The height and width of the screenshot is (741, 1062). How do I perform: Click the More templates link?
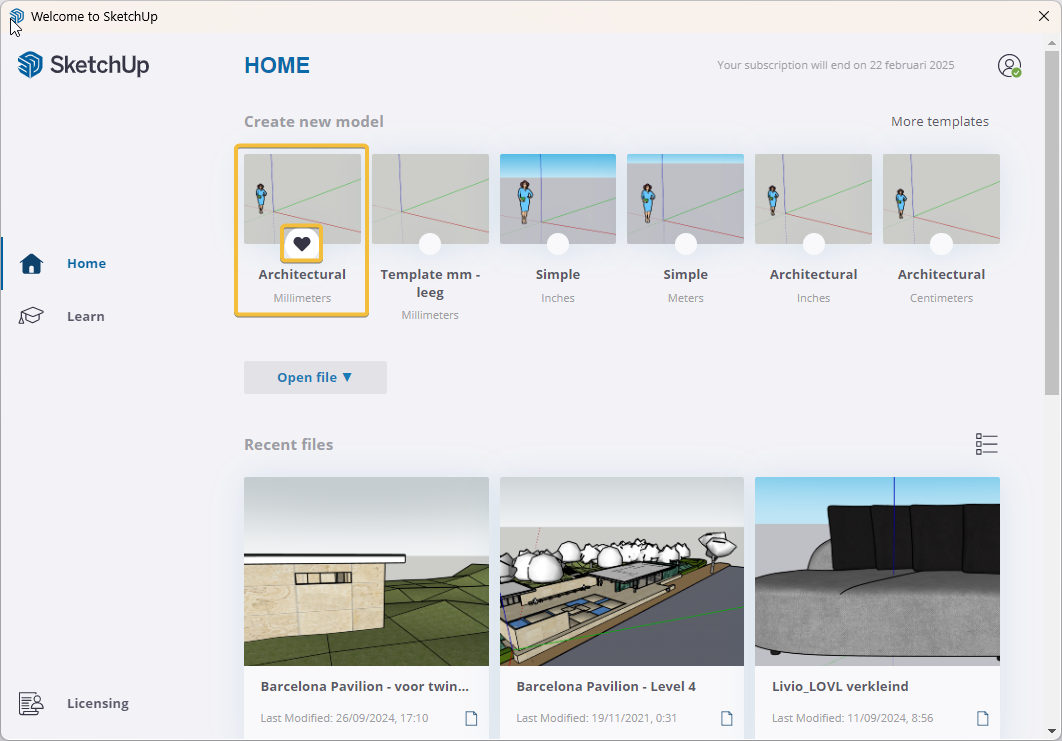[939, 121]
